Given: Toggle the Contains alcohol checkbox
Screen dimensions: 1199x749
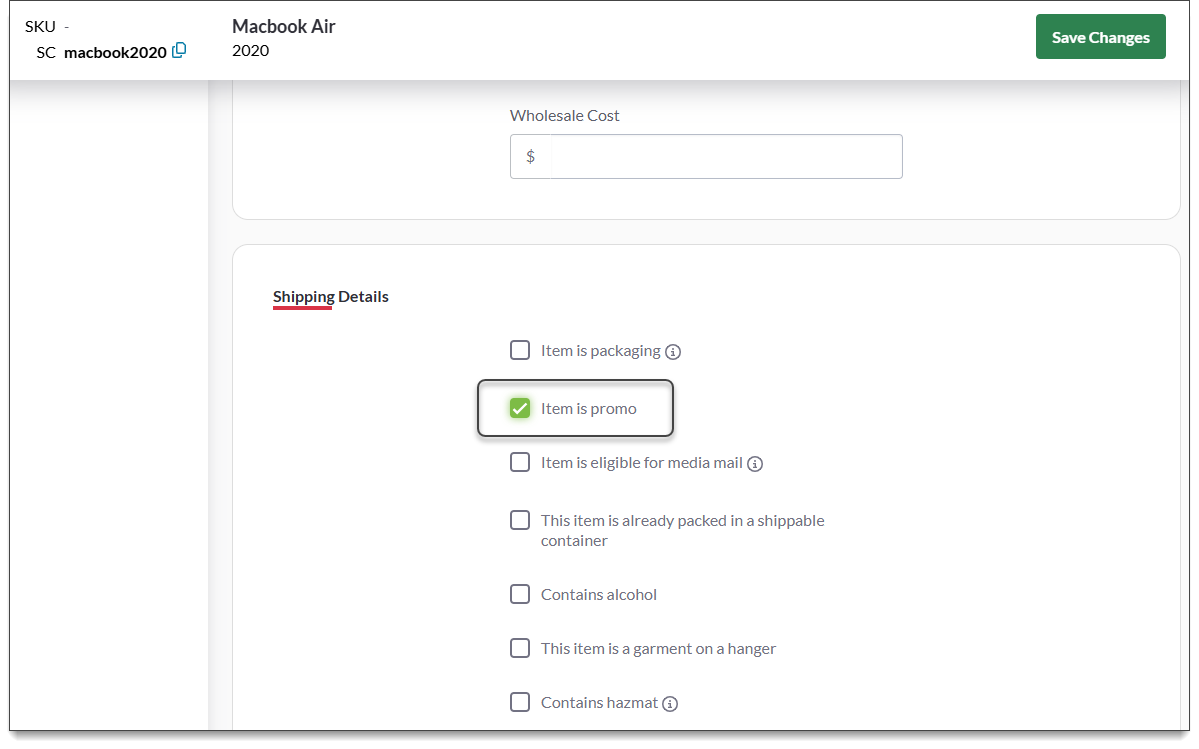Looking at the screenshot, I should coord(520,594).
